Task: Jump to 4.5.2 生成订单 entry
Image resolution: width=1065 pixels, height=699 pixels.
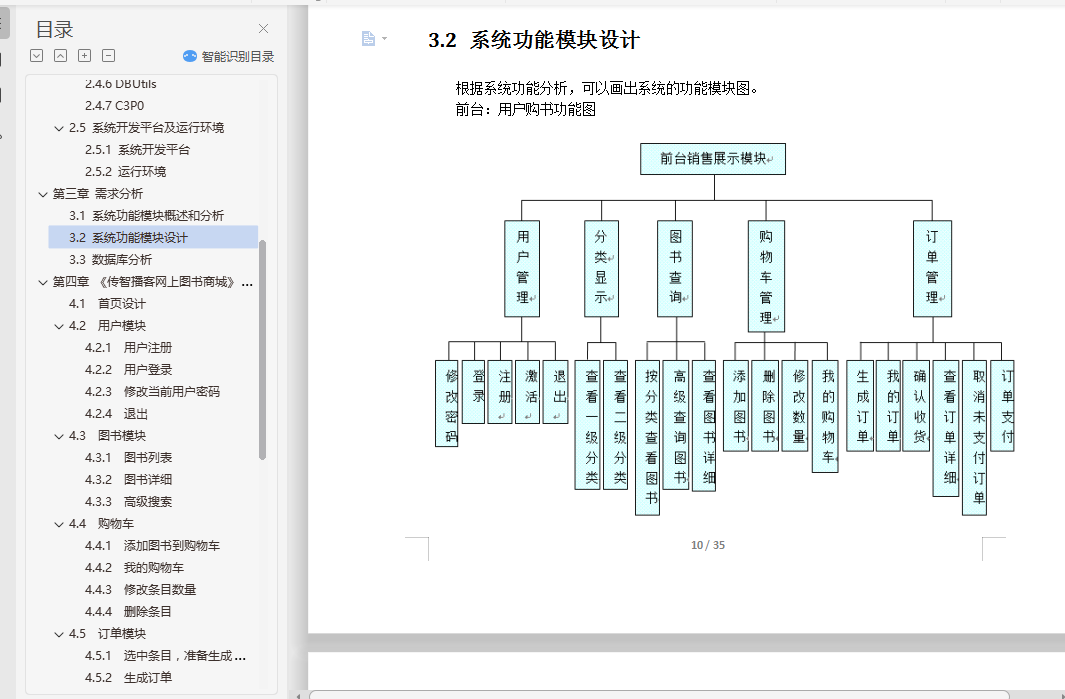Action: click(x=128, y=677)
